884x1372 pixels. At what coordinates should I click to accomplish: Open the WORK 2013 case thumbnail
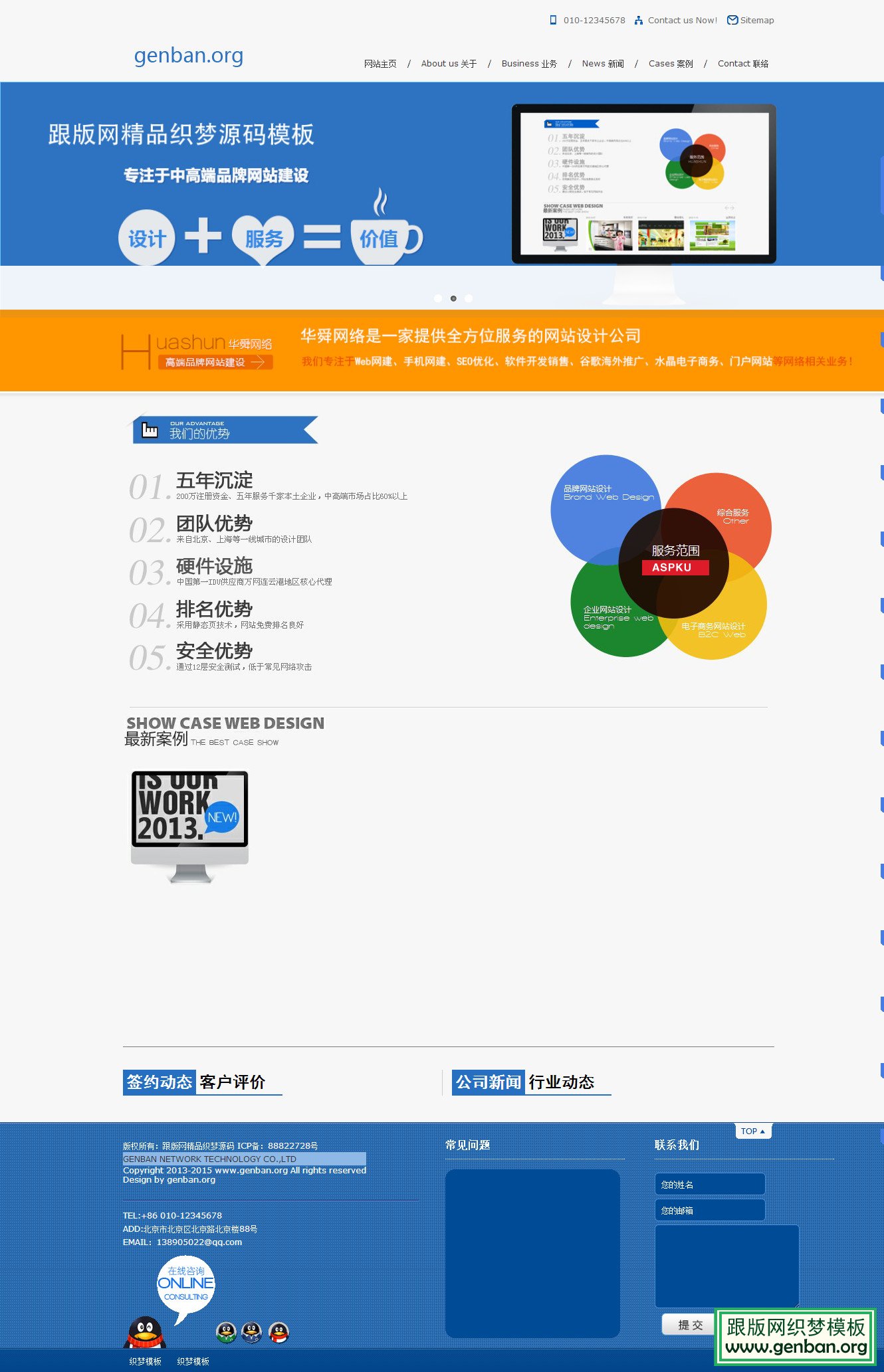click(x=190, y=827)
